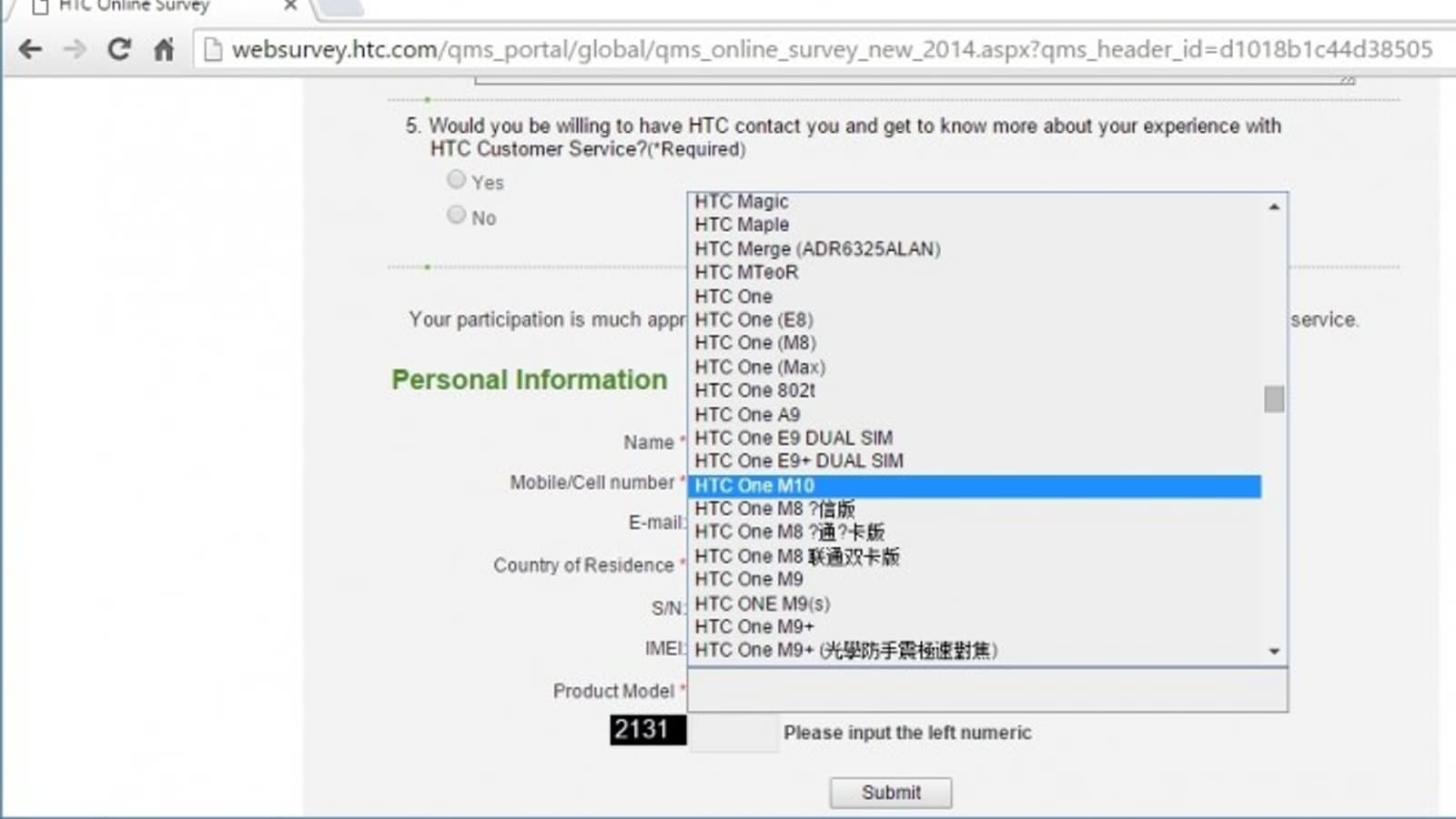
Task: Choose HTC One (E8) model
Action: pos(975,319)
